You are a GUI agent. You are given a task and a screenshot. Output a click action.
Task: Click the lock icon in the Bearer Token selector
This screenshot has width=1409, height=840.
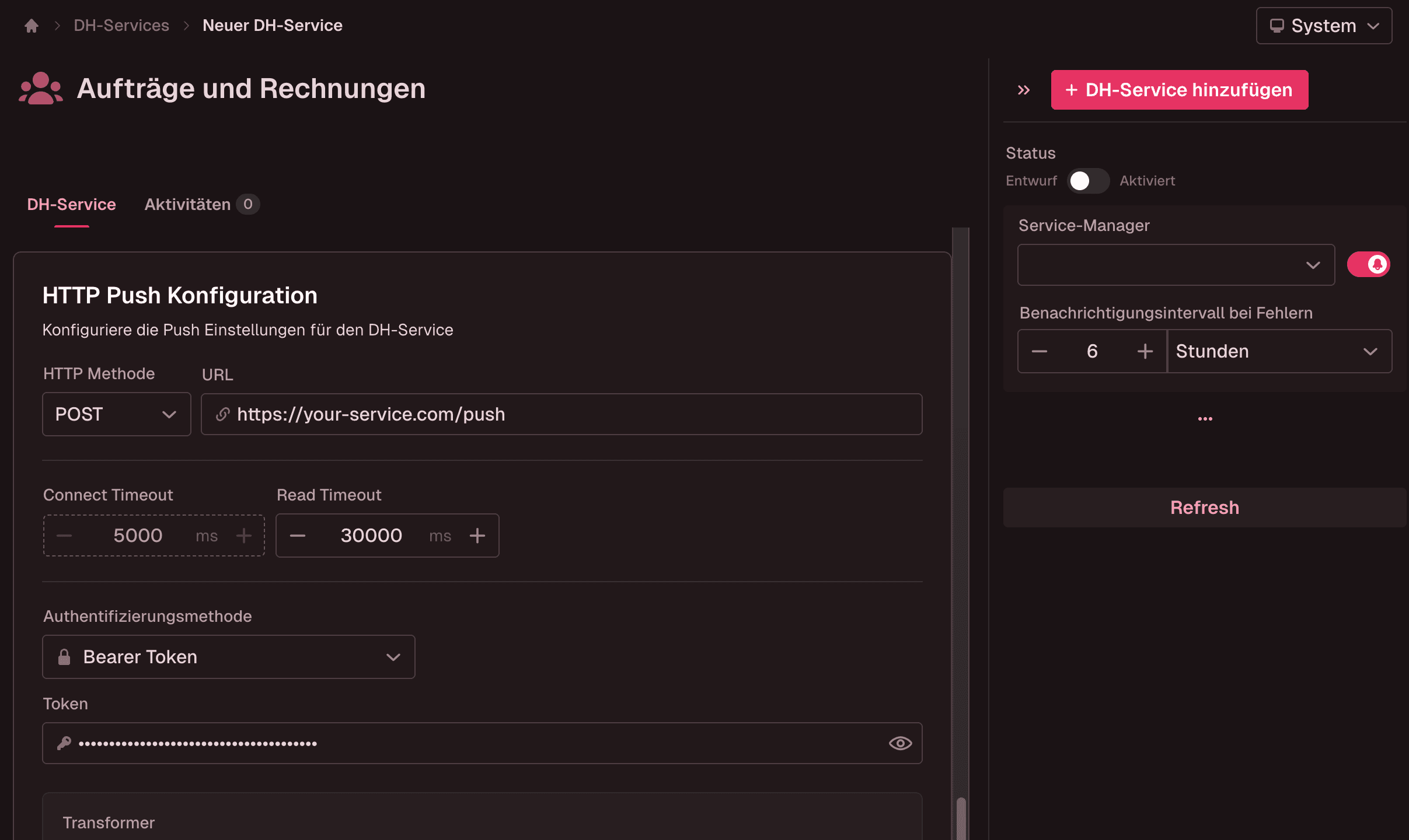[64, 656]
